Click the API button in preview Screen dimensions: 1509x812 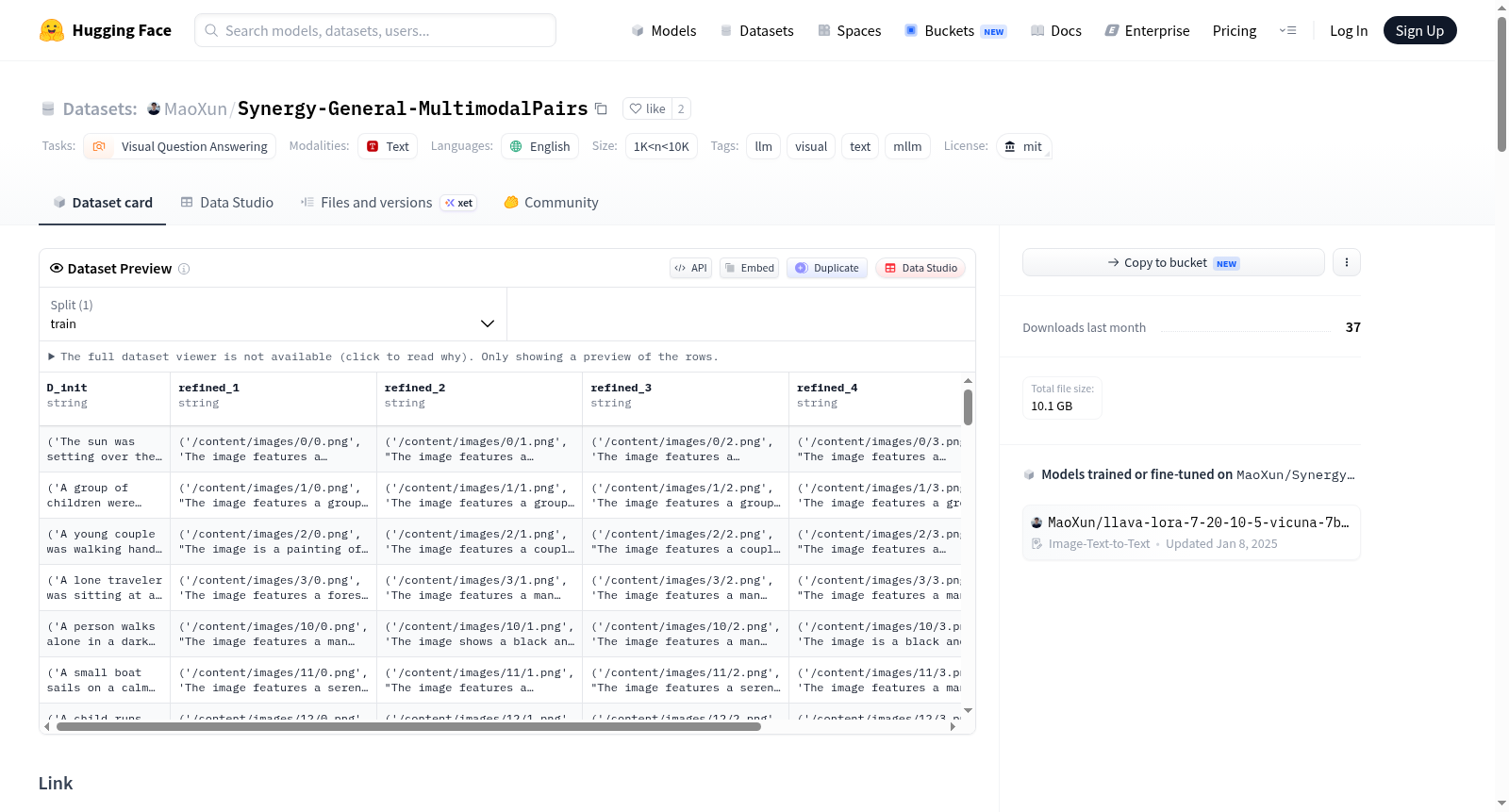point(690,268)
